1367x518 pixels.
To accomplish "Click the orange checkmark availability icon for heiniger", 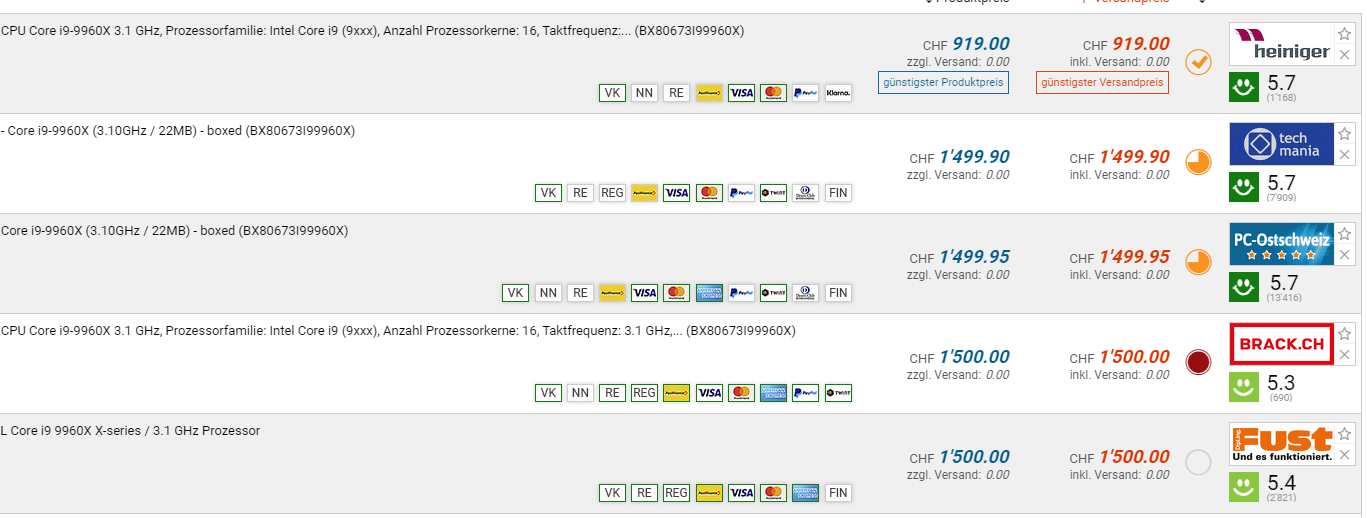I will point(1198,62).
